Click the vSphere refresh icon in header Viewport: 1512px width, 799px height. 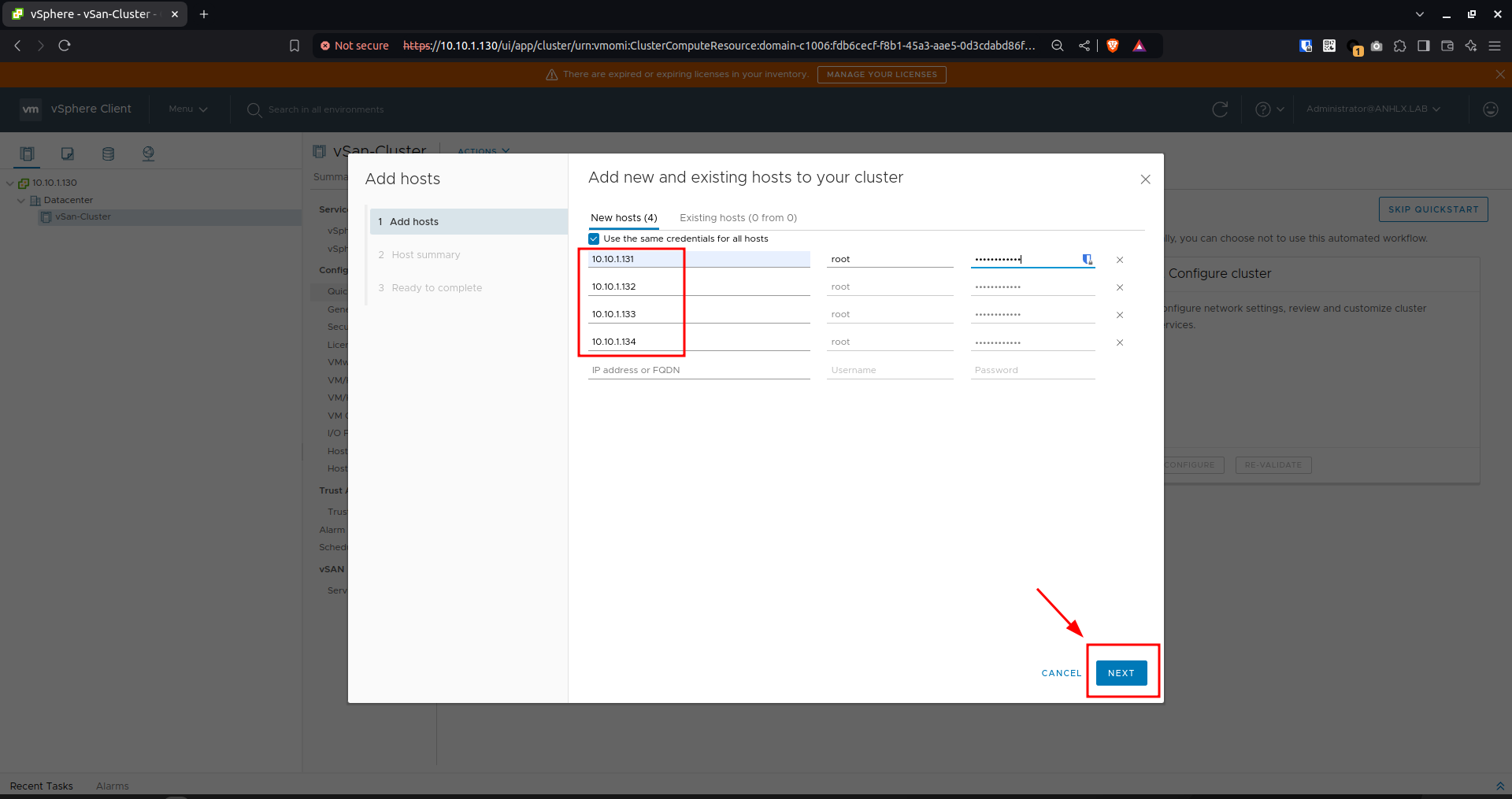coord(1220,109)
